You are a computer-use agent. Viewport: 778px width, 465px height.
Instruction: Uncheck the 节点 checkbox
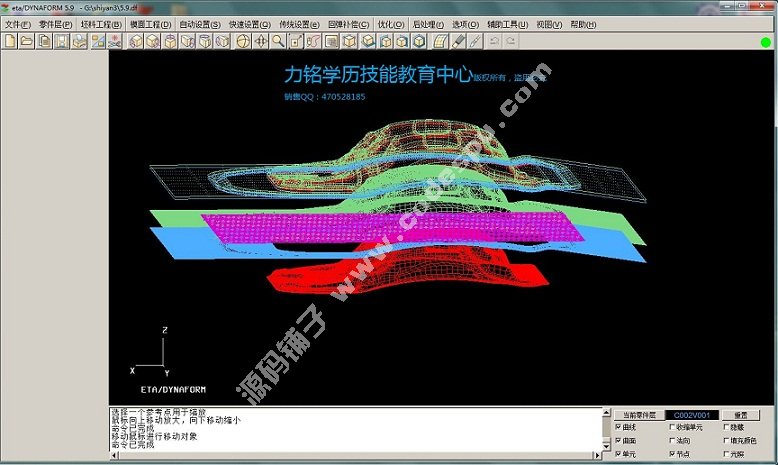672,454
